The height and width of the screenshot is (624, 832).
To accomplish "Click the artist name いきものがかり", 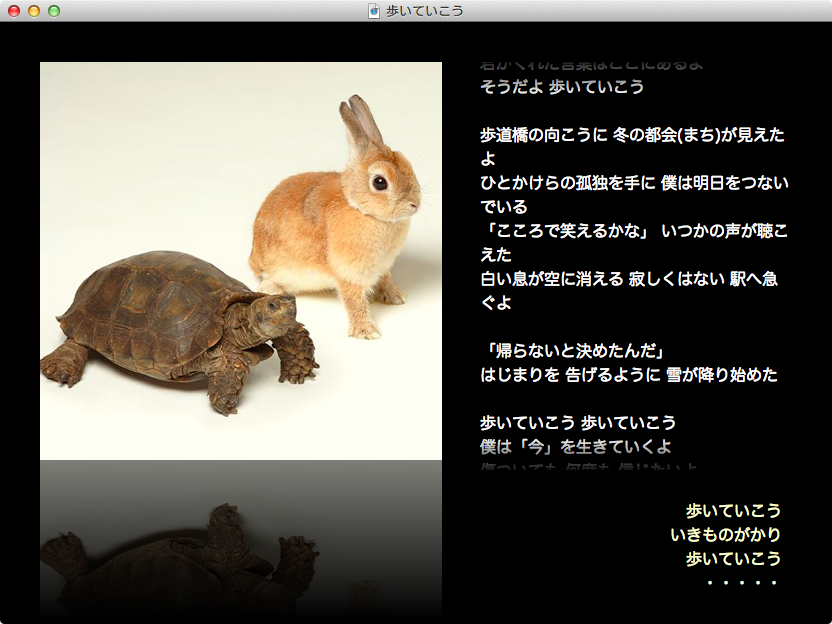I will pyautogui.click(x=725, y=535).
